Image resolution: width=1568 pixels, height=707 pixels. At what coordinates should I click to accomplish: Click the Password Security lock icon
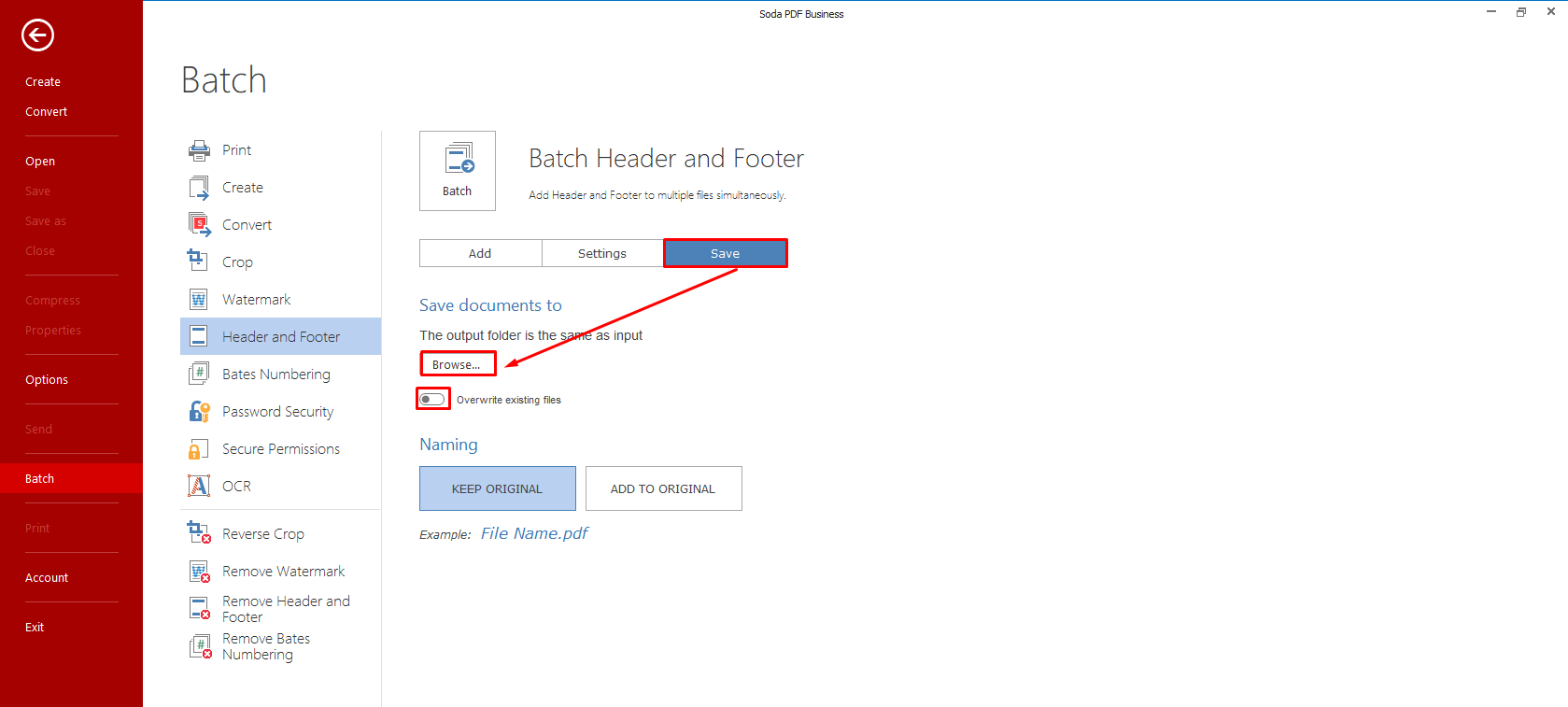(x=199, y=411)
